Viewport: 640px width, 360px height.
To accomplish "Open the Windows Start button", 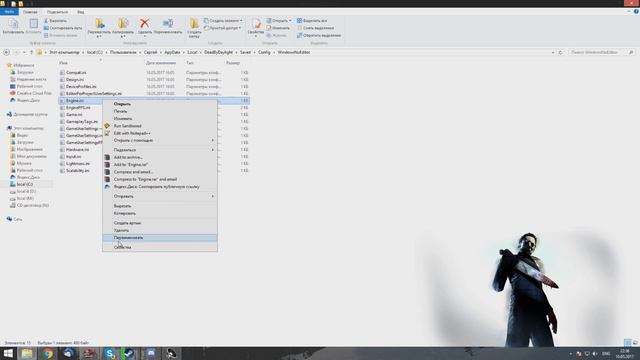I will pos(8,353).
